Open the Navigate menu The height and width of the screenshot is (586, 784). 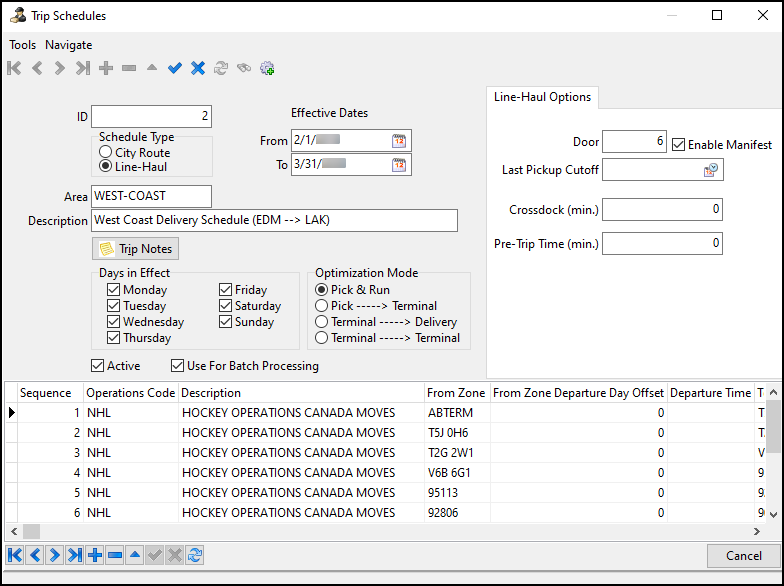(x=68, y=45)
